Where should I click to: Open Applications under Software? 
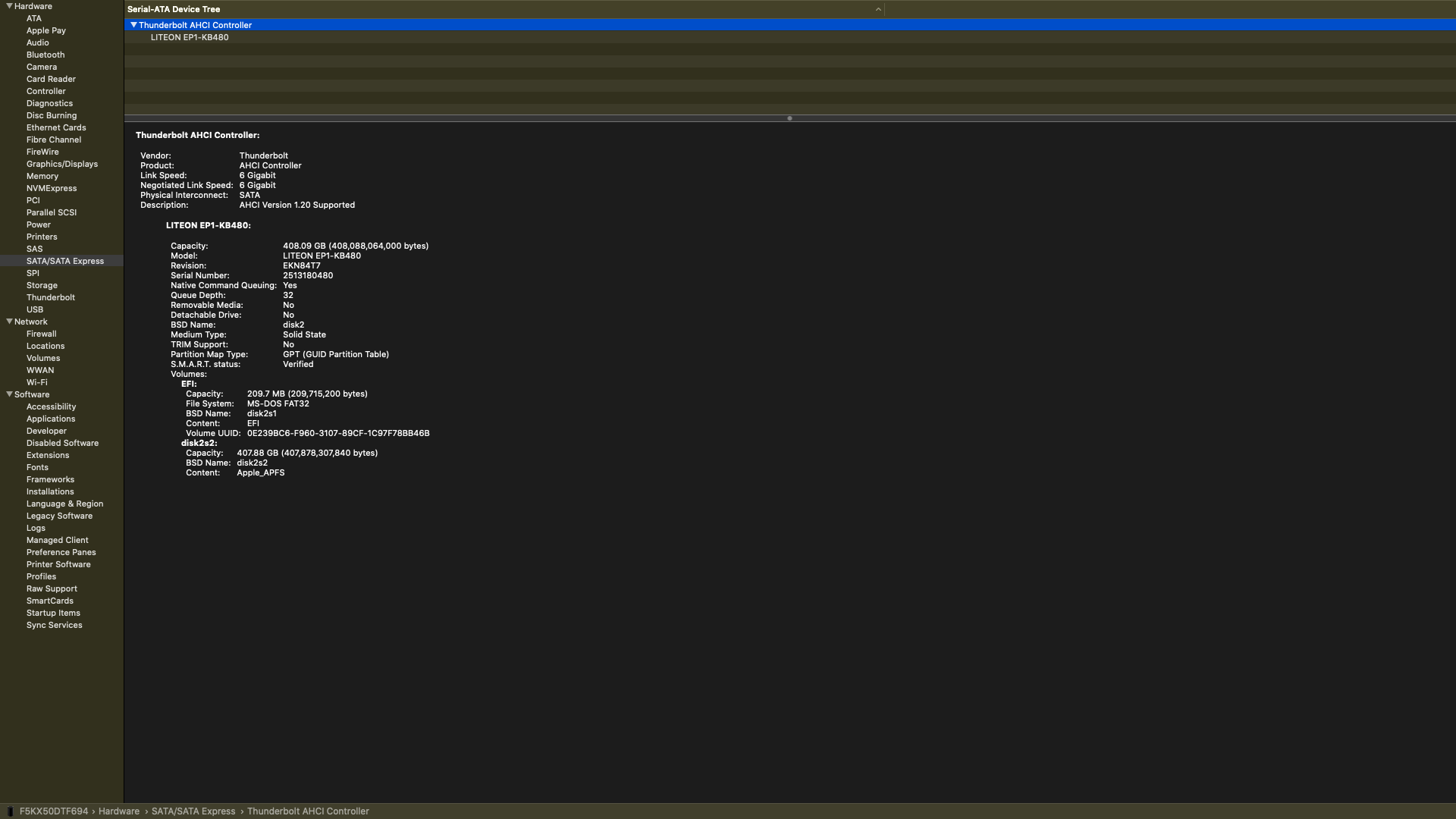coord(50,419)
